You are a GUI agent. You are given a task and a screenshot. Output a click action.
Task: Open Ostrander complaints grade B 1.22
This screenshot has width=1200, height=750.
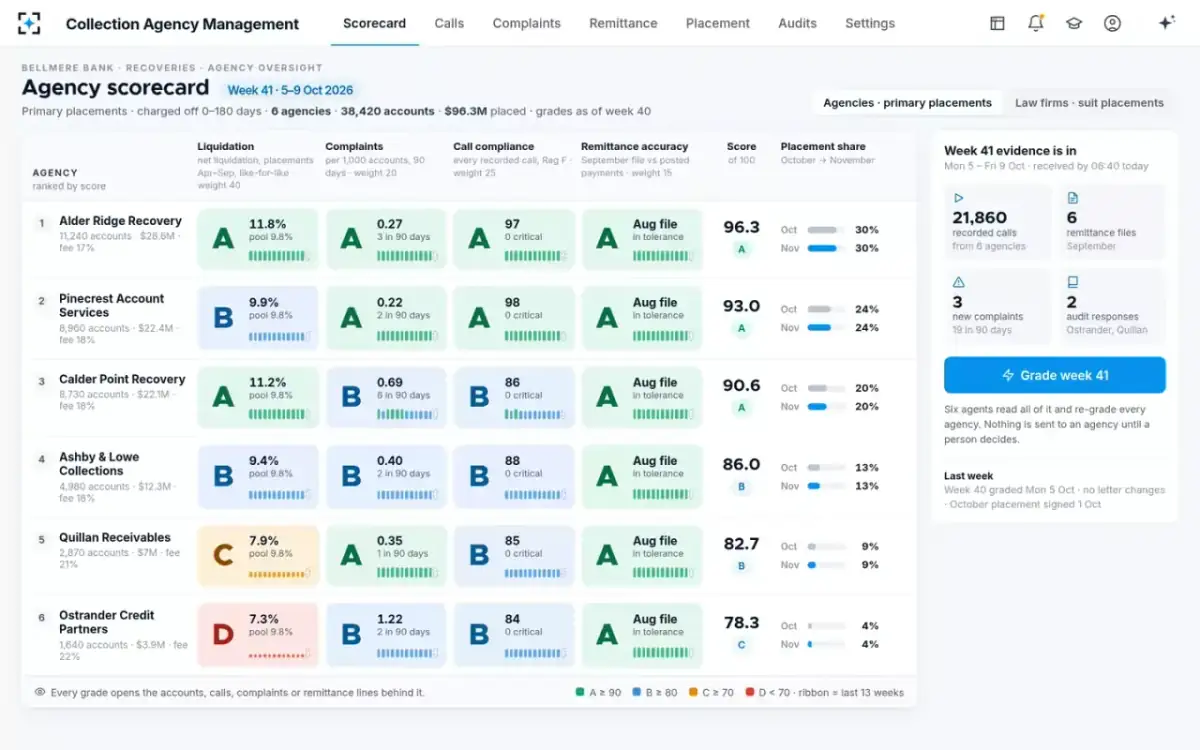click(x=386, y=635)
